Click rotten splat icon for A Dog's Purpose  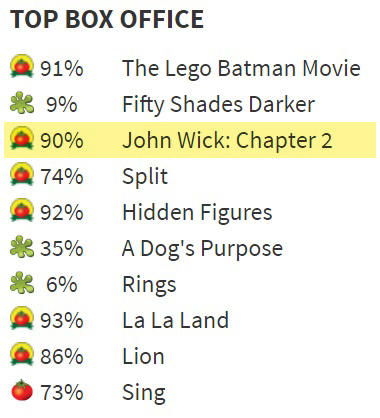[22, 247]
